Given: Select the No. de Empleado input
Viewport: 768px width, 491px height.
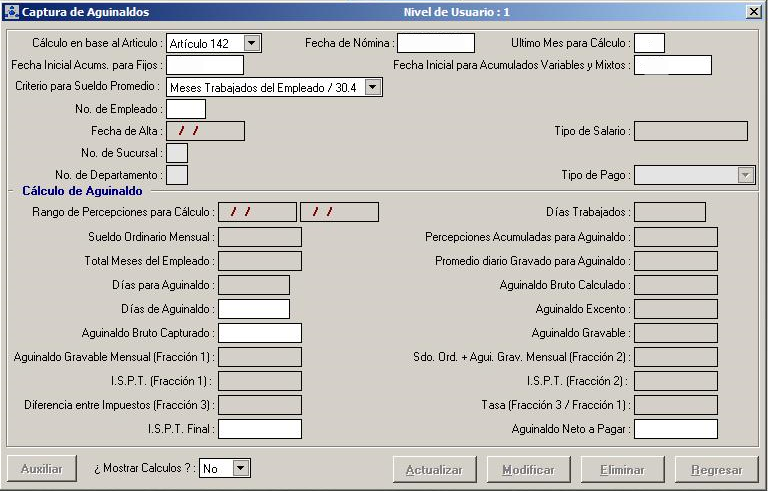Looking at the screenshot, I should point(186,109).
